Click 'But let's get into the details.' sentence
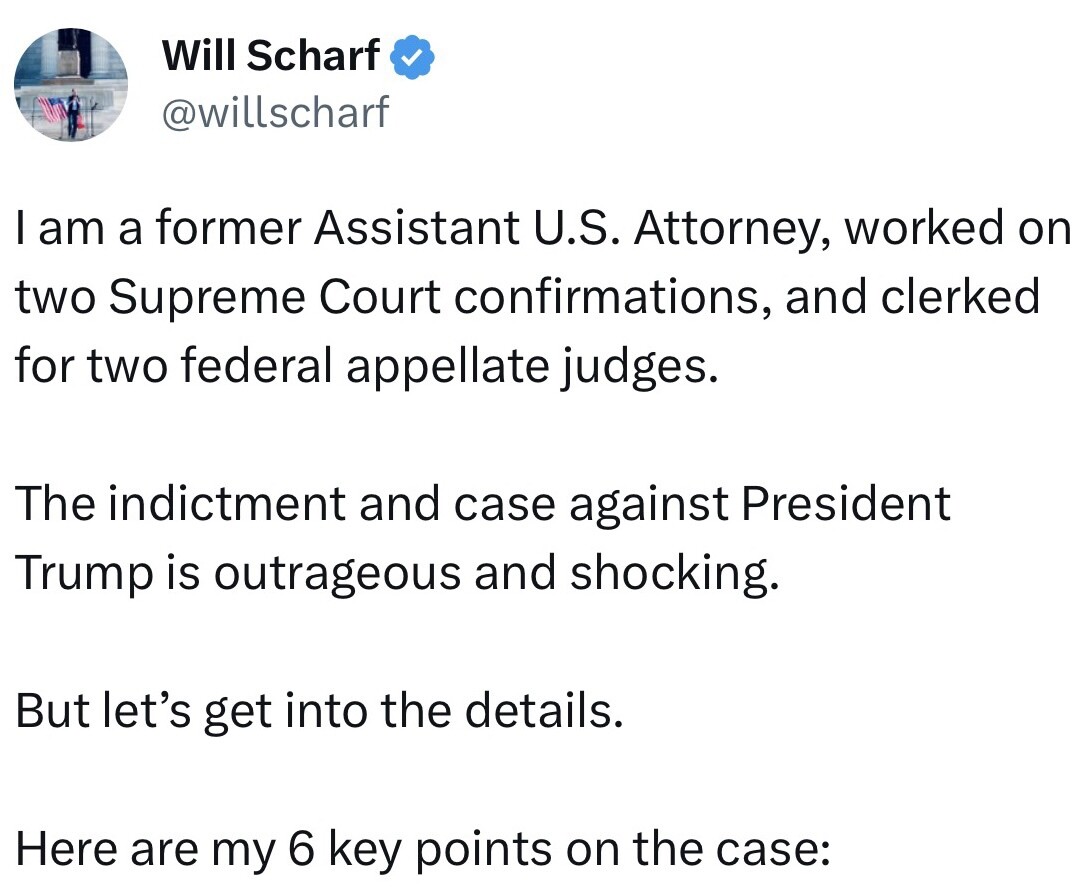The width and height of the screenshot is (1079, 895). (319, 710)
